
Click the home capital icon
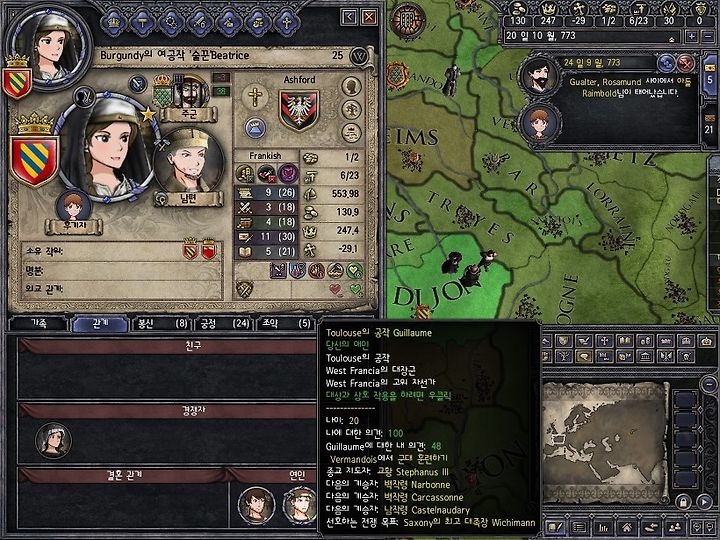(626, 528)
